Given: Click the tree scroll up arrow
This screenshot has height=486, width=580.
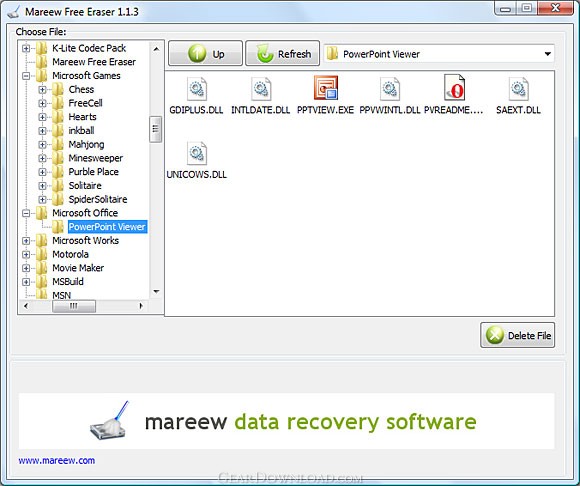Looking at the screenshot, I should (156, 48).
